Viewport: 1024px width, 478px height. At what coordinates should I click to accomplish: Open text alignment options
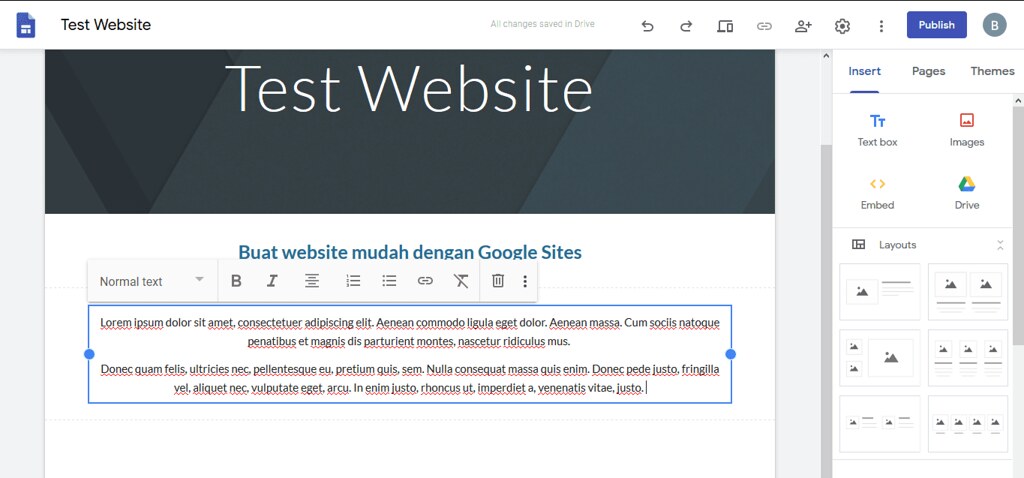coord(312,281)
